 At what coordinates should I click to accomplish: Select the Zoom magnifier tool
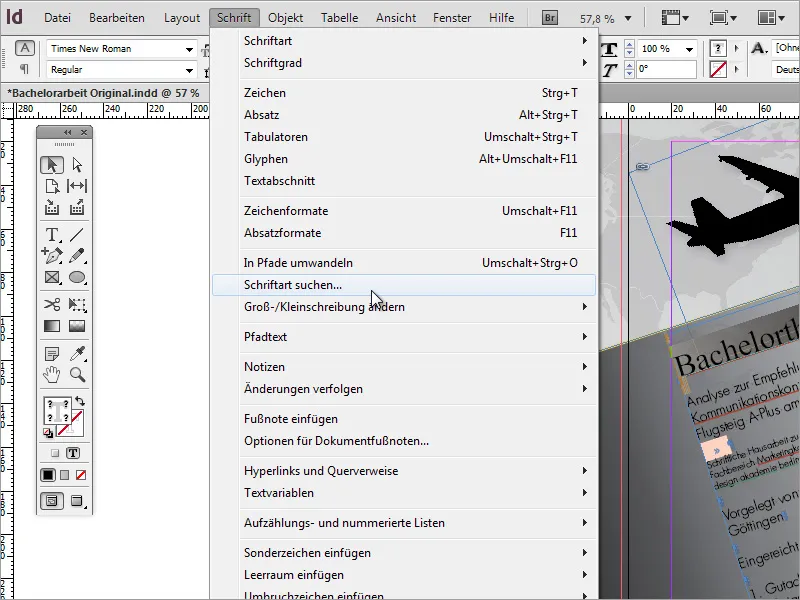tap(77, 375)
